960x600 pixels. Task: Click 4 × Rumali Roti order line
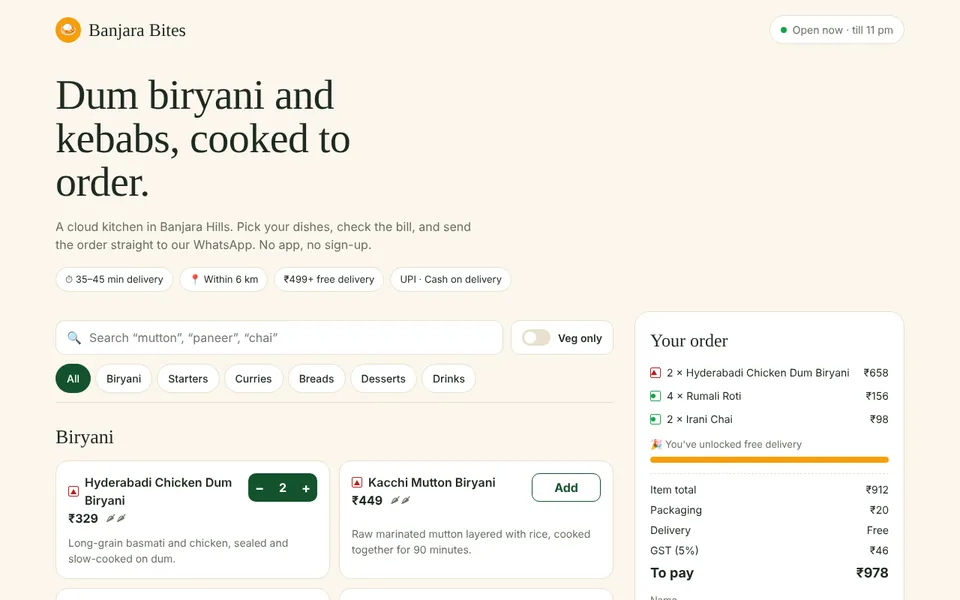tap(769, 396)
